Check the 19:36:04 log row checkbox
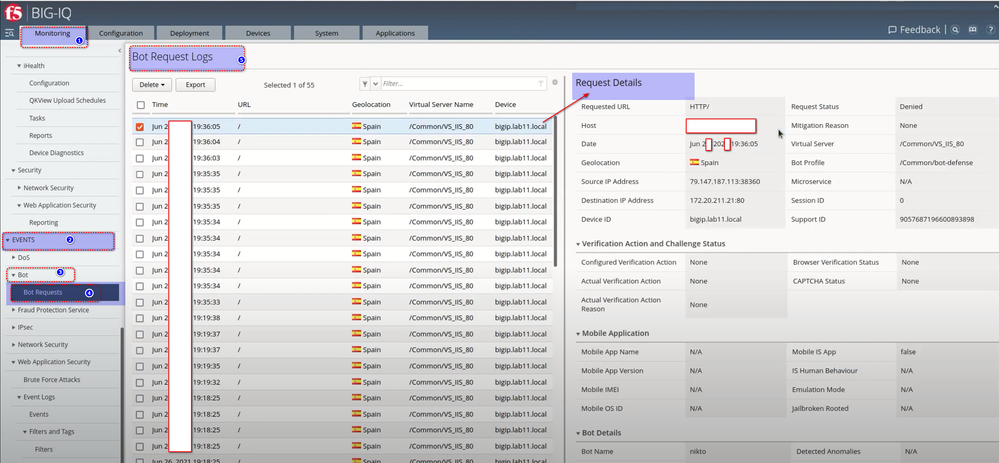 (x=140, y=142)
